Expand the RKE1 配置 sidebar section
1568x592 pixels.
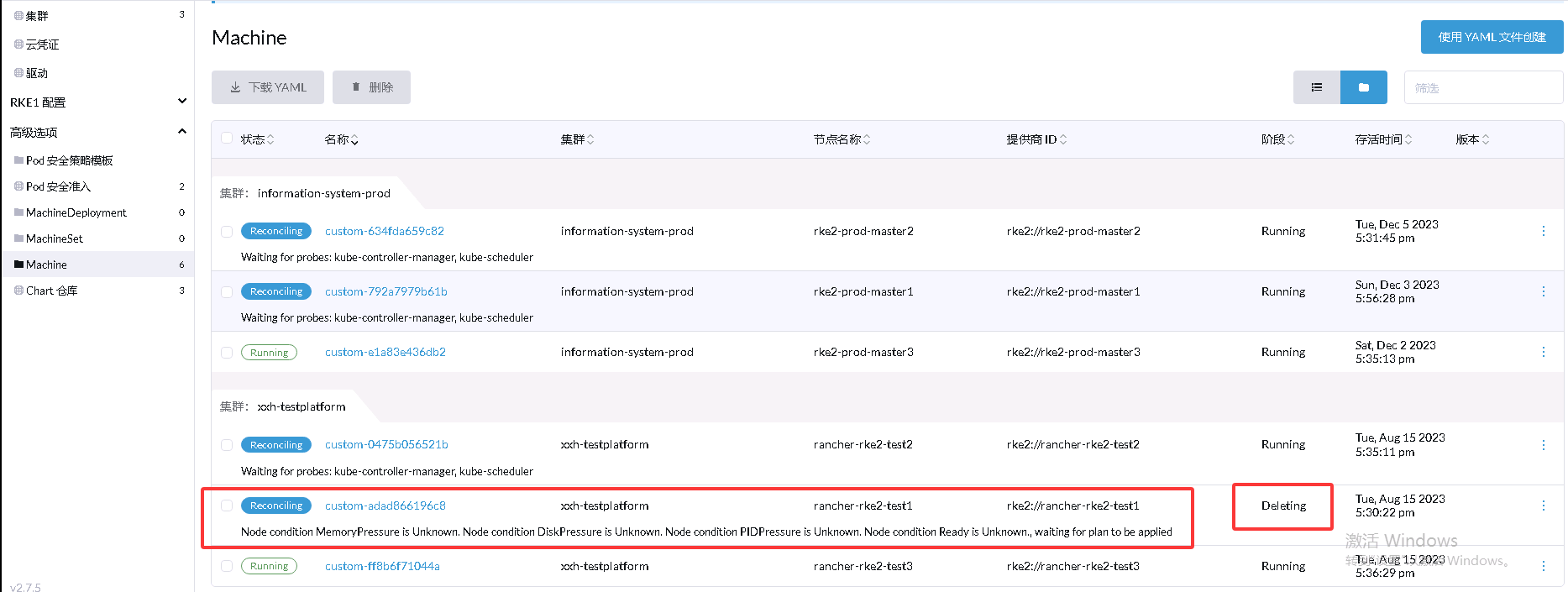click(181, 102)
